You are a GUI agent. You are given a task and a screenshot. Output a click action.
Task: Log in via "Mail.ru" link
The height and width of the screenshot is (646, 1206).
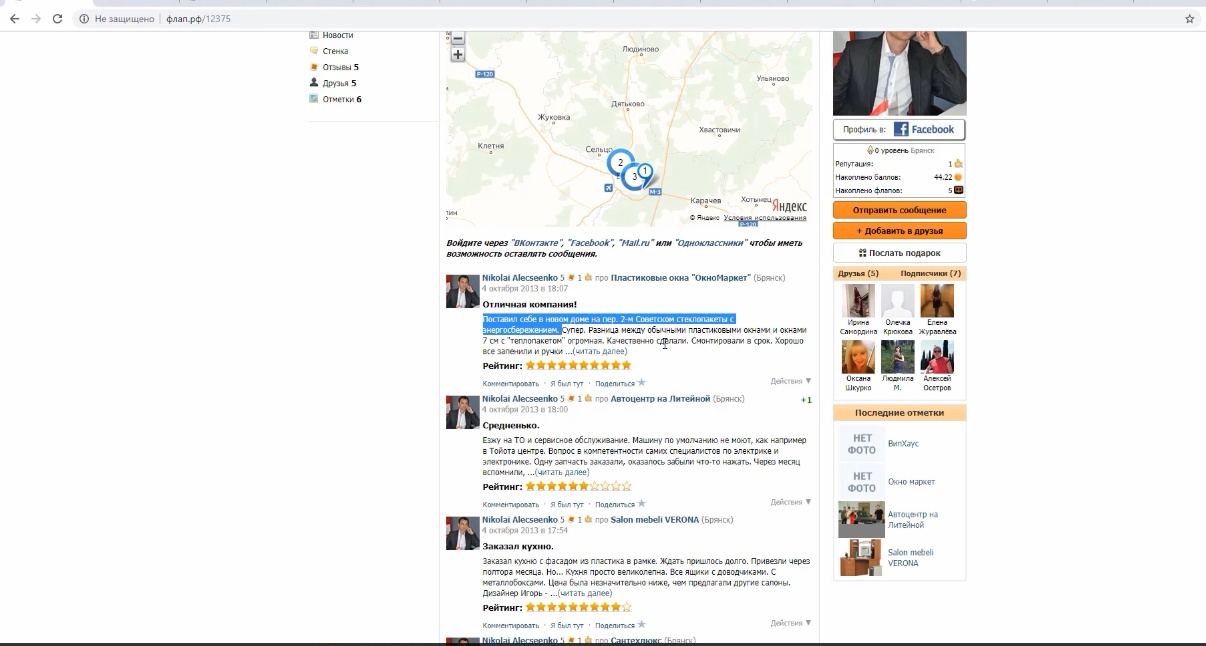coord(636,243)
